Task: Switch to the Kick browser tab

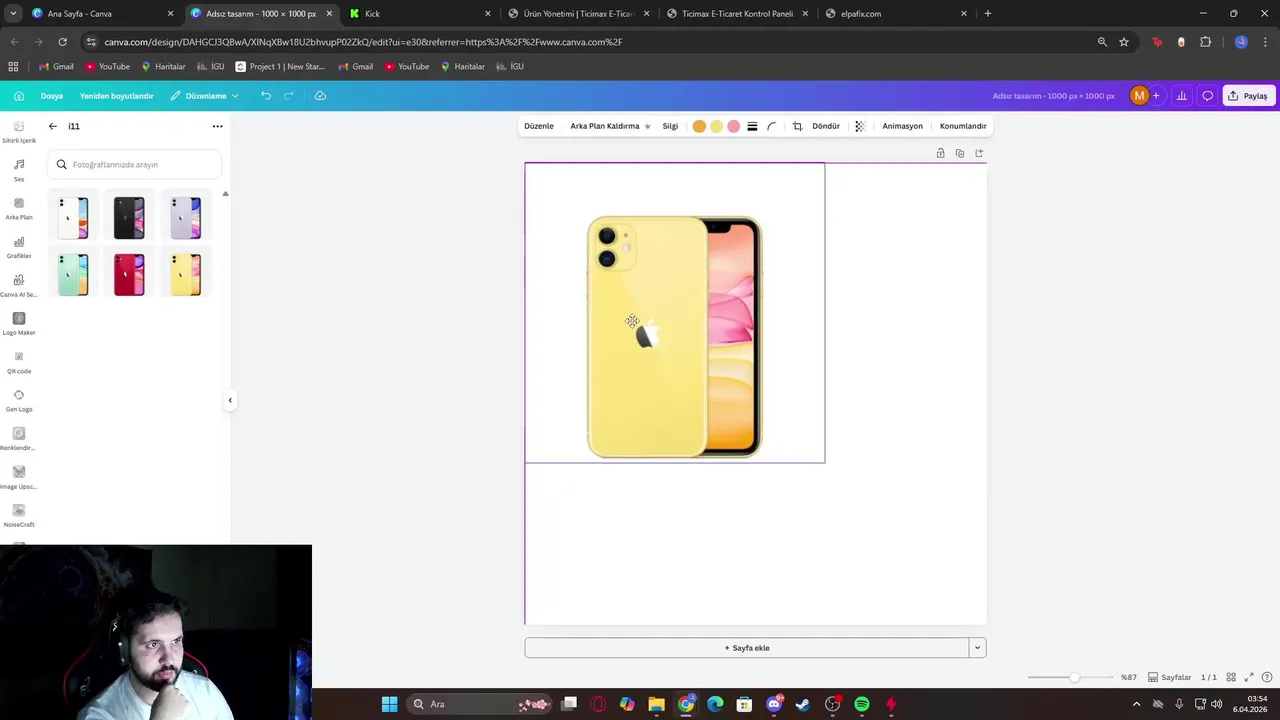Action: pos(420,14)
